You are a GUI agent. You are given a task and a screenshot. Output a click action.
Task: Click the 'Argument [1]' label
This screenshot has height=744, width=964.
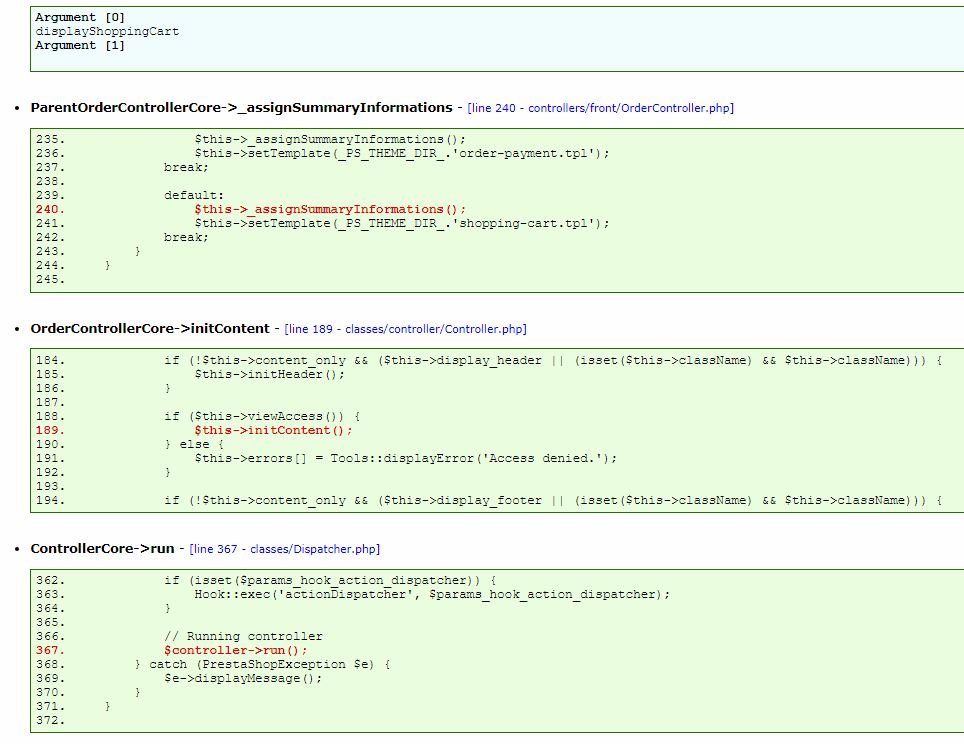[80, 46]
